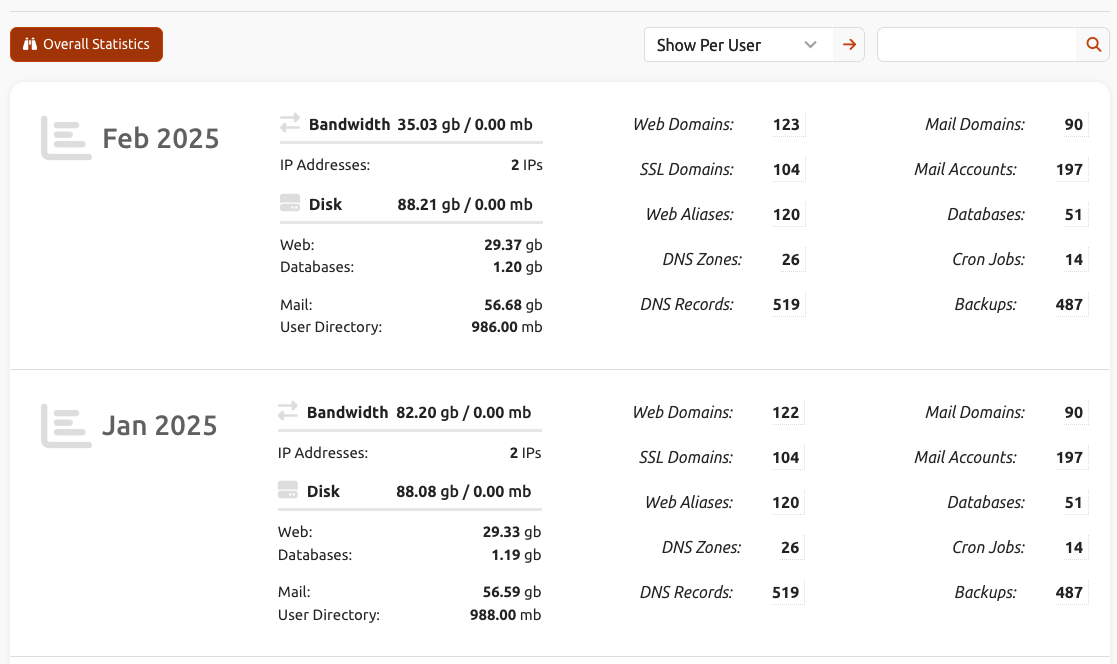Click the Feb 2025 bandwidth arrows icon
Image resolution: width=1117 pixels, height=664 pixels.
point(290,123)
